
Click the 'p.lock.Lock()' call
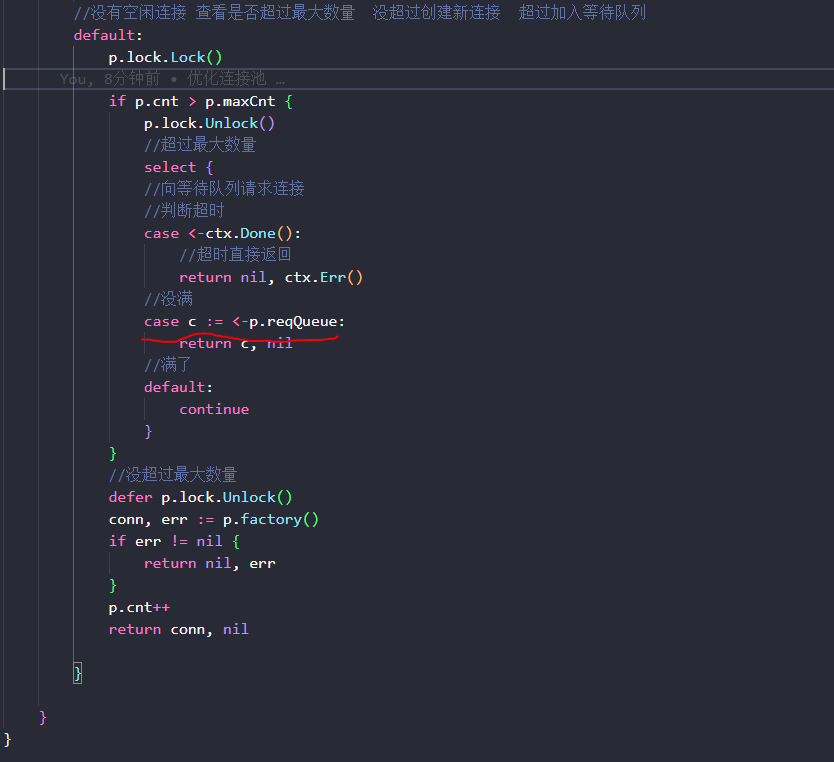tap(165, 57)
